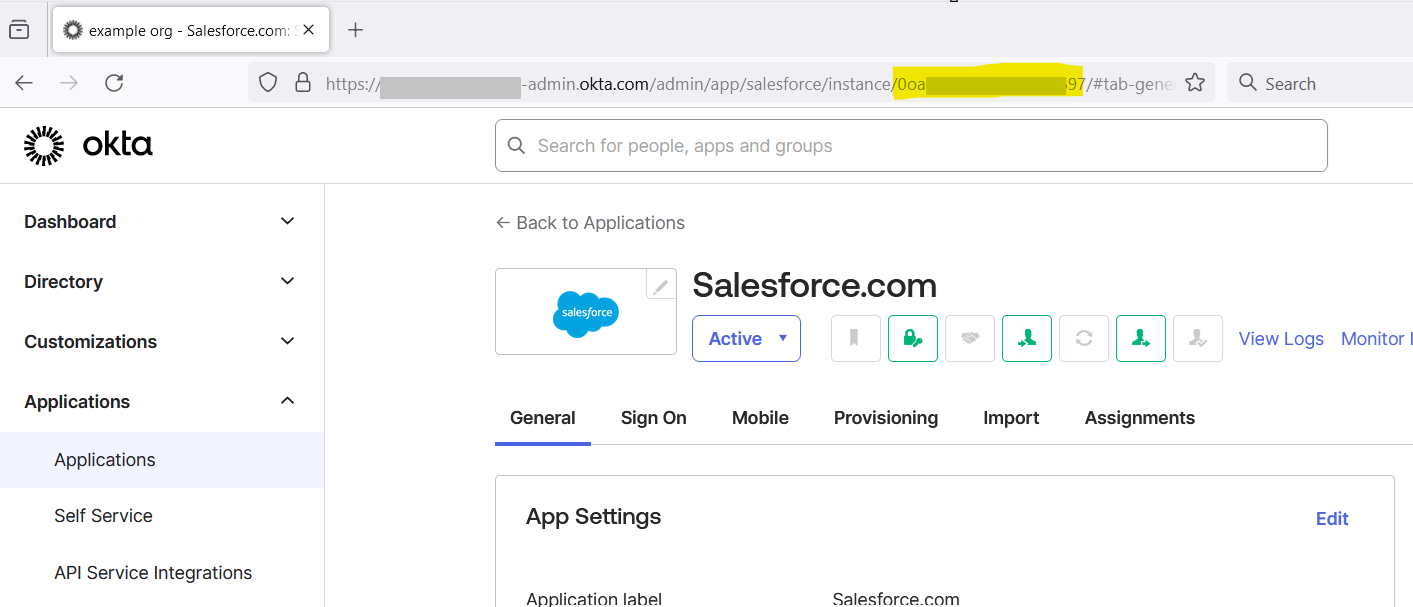Click the shield tracking protection icon
Image resolution: width=1413 pixels, height=607 pixels.
(267, 83)
